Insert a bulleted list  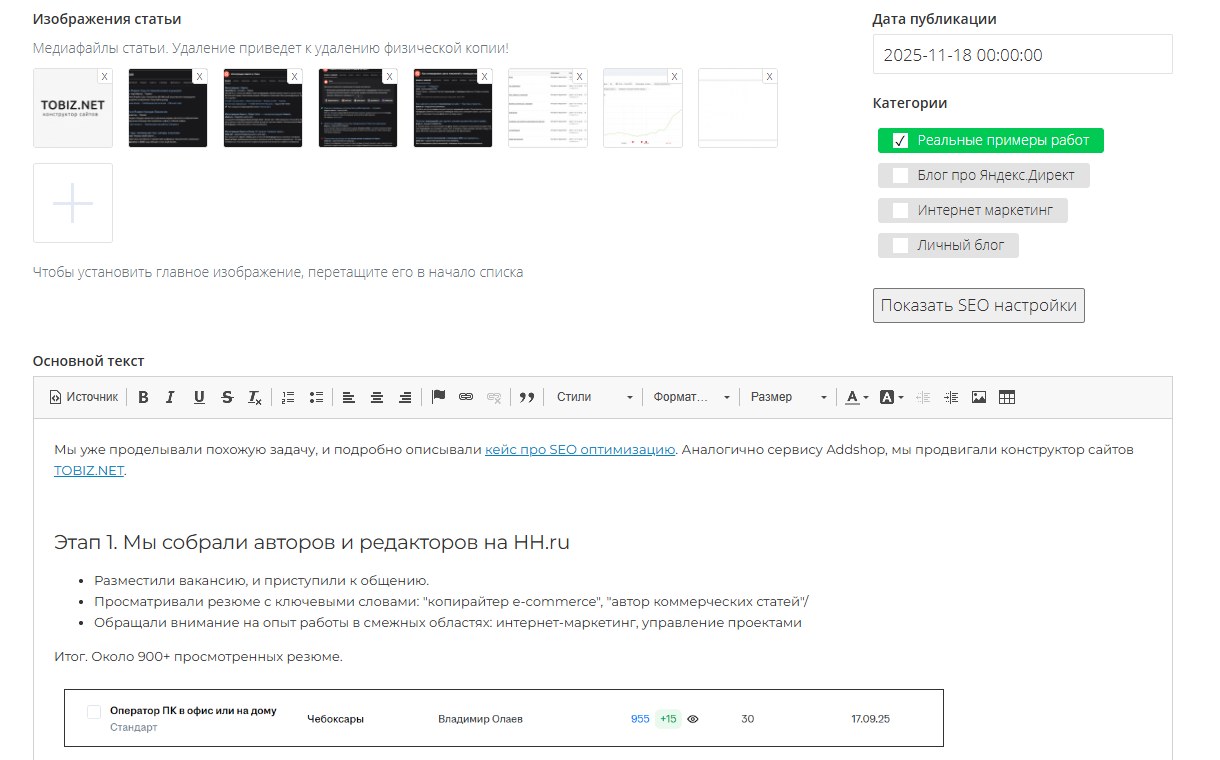click(316, 397)
